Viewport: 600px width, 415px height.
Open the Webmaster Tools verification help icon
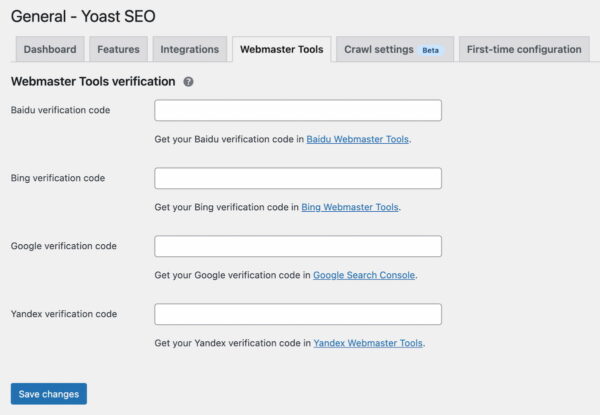coord(188,81)
